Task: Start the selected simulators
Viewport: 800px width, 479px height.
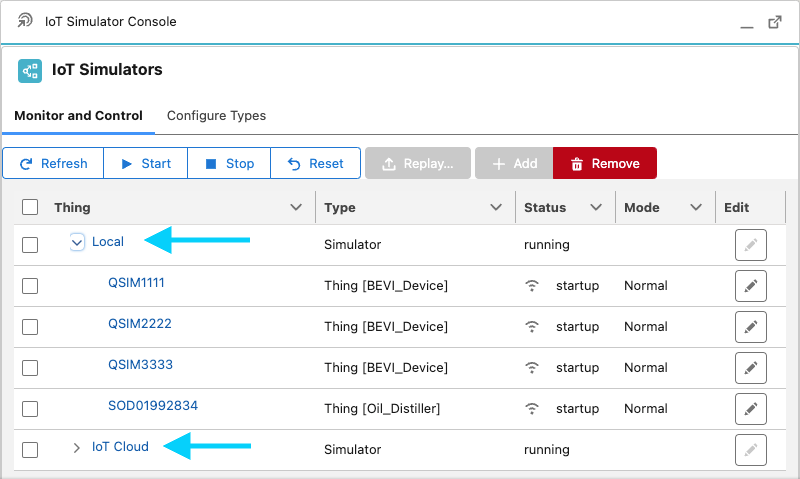Action: [x=145, y=163]
